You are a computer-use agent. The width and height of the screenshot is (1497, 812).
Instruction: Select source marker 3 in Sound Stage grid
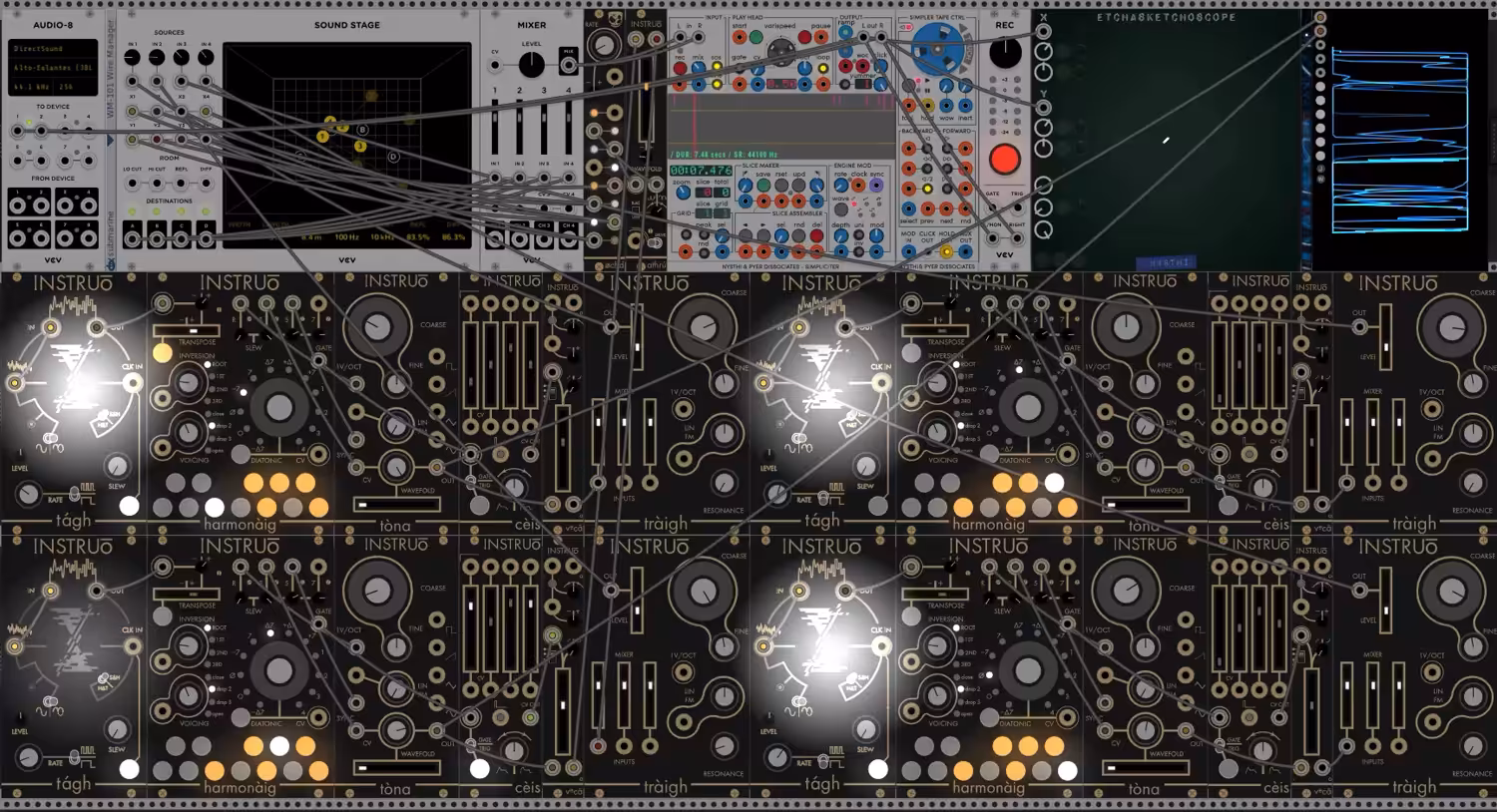point(360,146)
